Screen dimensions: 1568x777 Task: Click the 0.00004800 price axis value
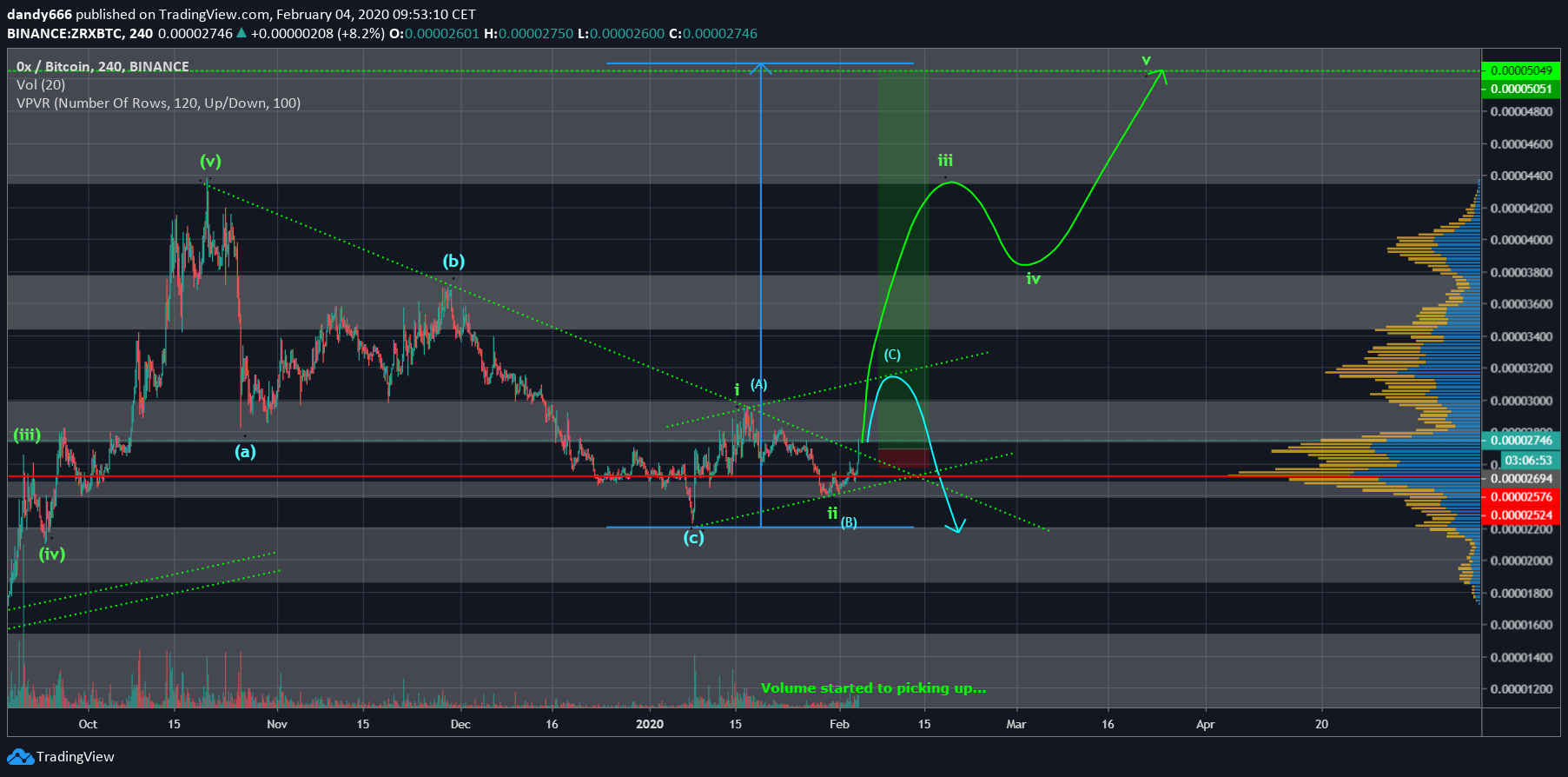pyautogui.click(x=1521, y=111)
